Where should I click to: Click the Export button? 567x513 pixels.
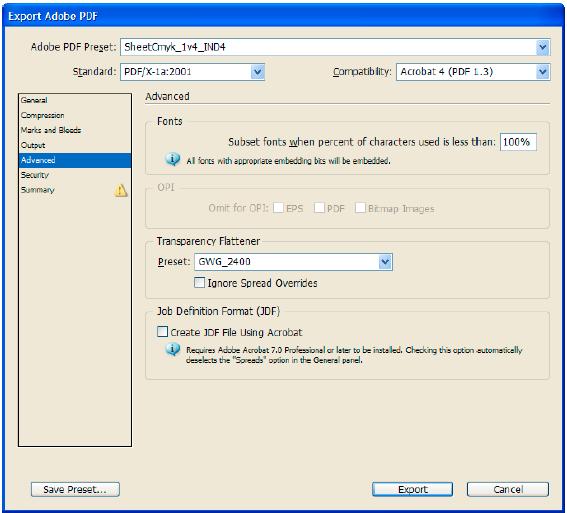click(413, 490)
